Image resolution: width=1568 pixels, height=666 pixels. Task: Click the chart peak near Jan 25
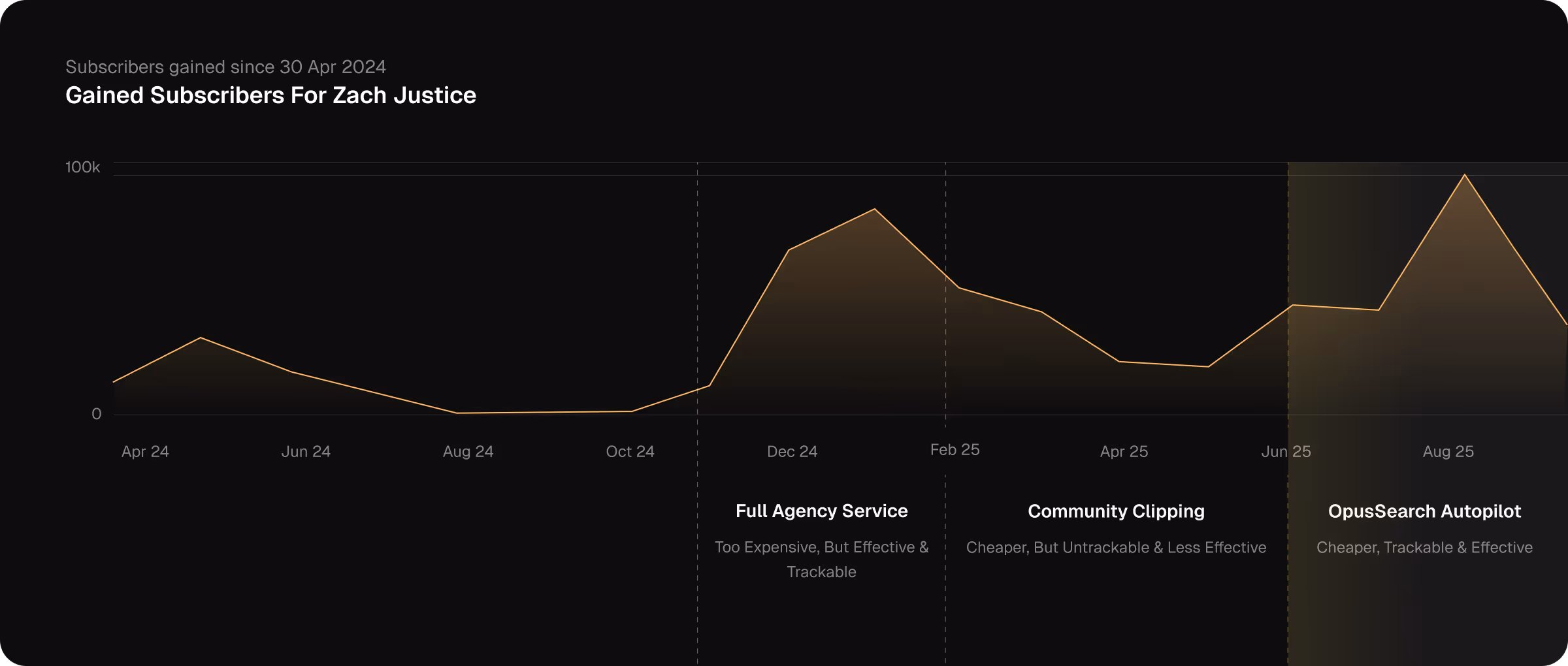[875, 210]
